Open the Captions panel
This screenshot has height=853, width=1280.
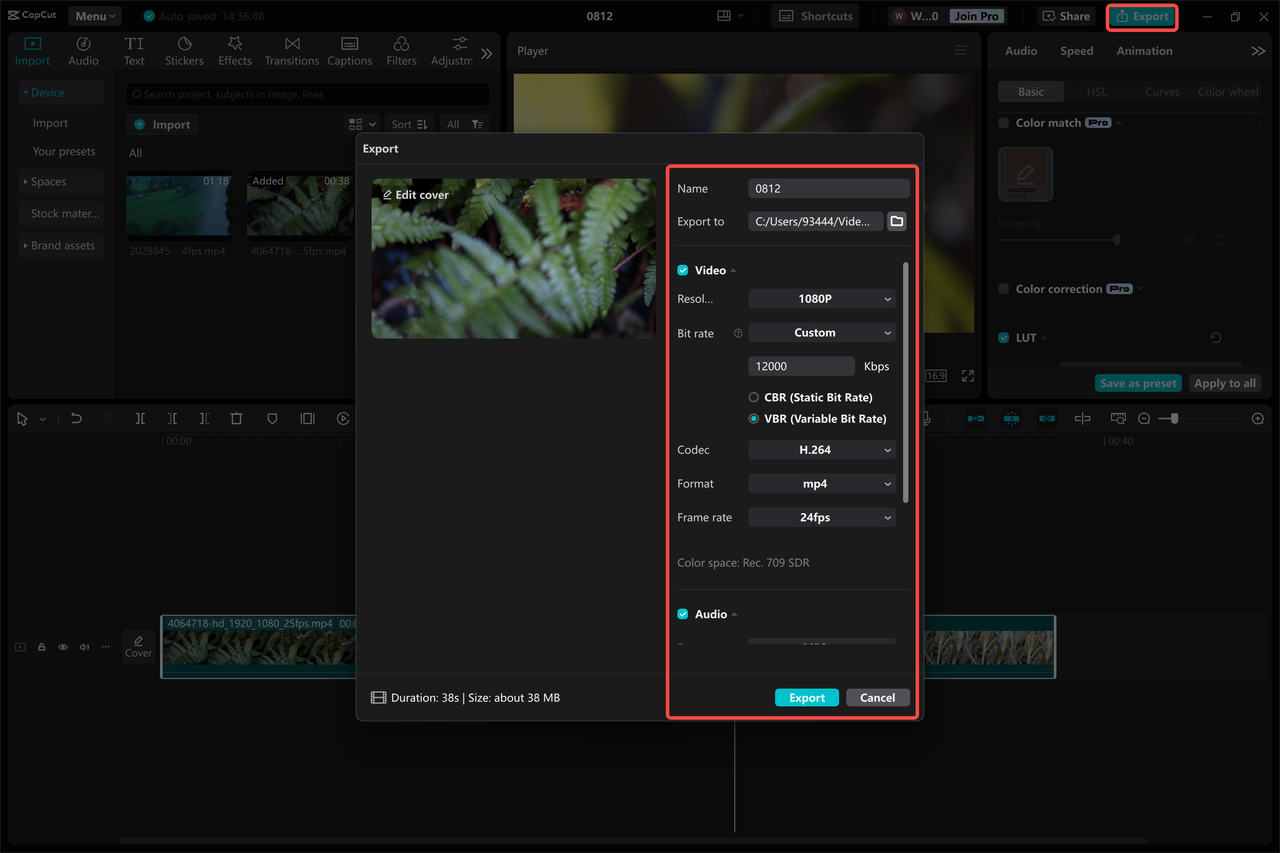click(x=349, y=50)
